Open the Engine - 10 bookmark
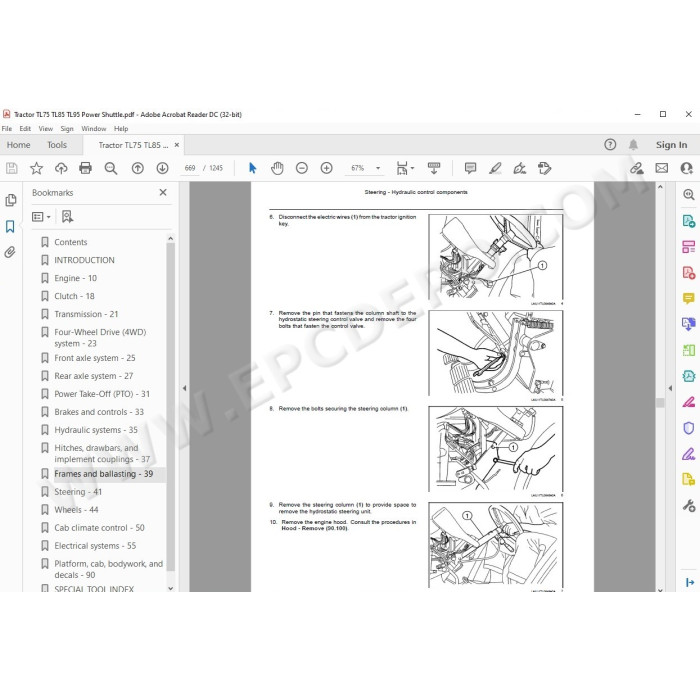The height and width of the screenshot is (700, 700). click(75, 278)
